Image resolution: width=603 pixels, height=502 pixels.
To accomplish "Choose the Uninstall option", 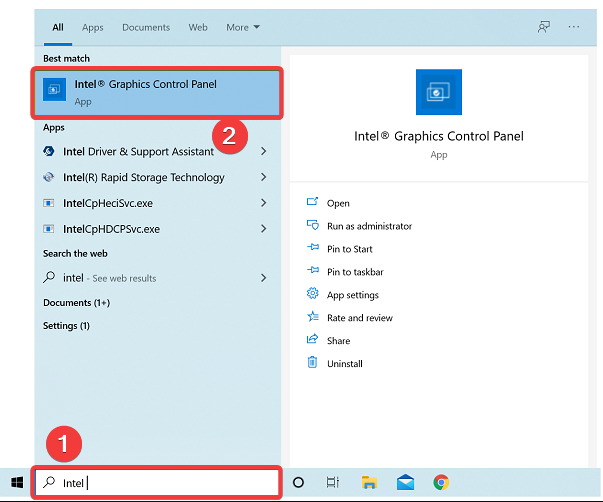I will click(345, 364).
